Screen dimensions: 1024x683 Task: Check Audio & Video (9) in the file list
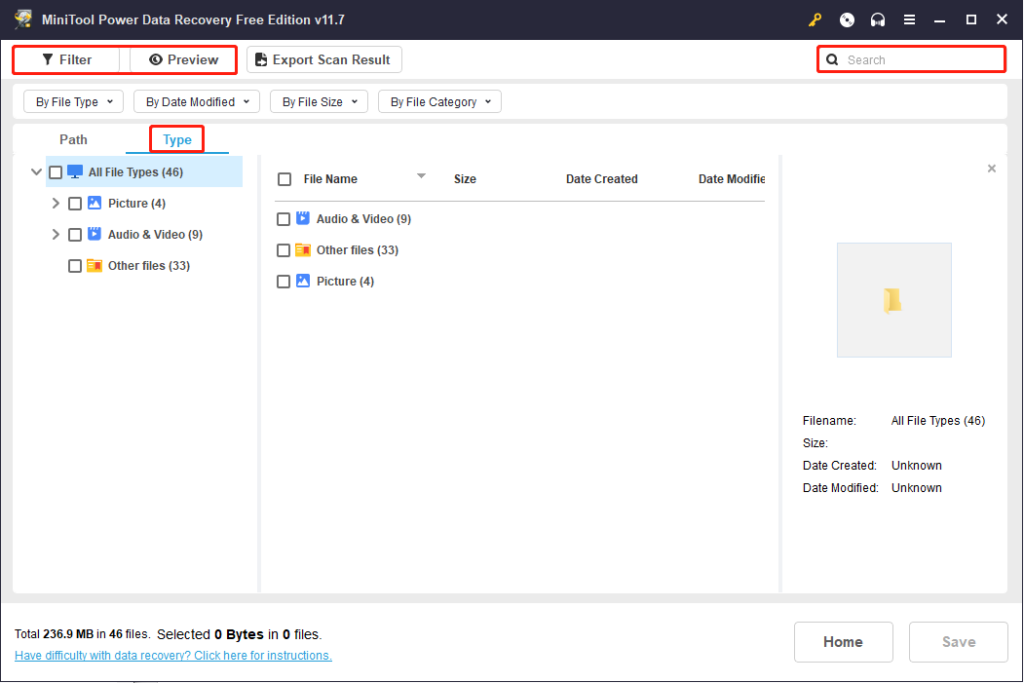(x=283, y=219)
